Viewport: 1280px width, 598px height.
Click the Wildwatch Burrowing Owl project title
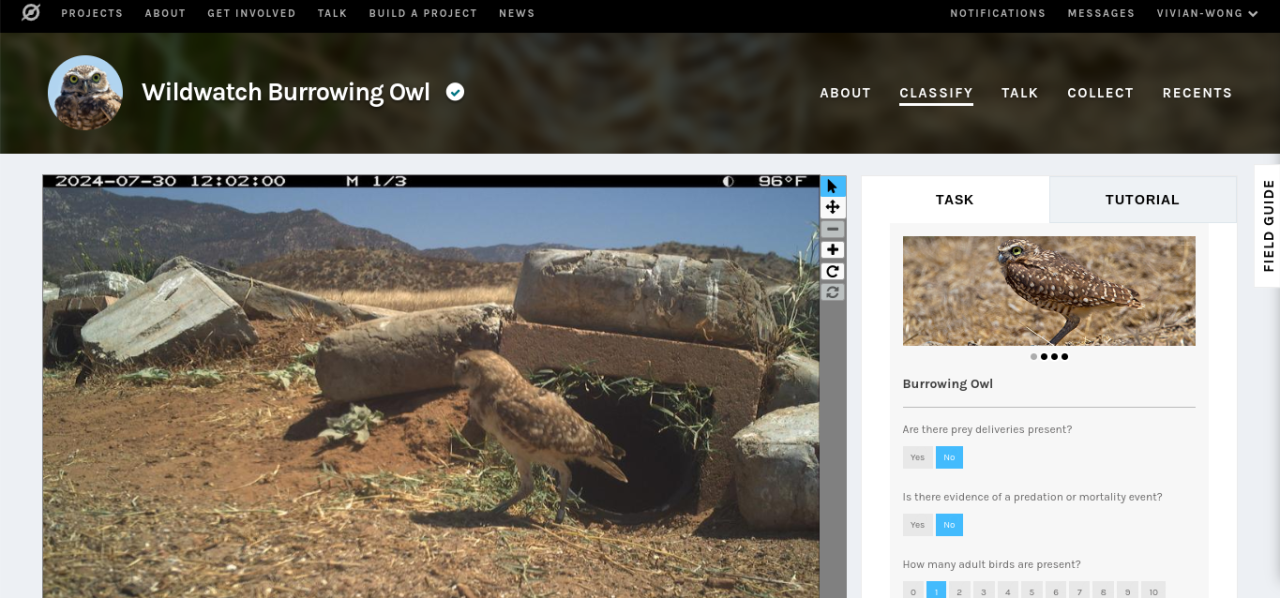click(x=286, y=92)
